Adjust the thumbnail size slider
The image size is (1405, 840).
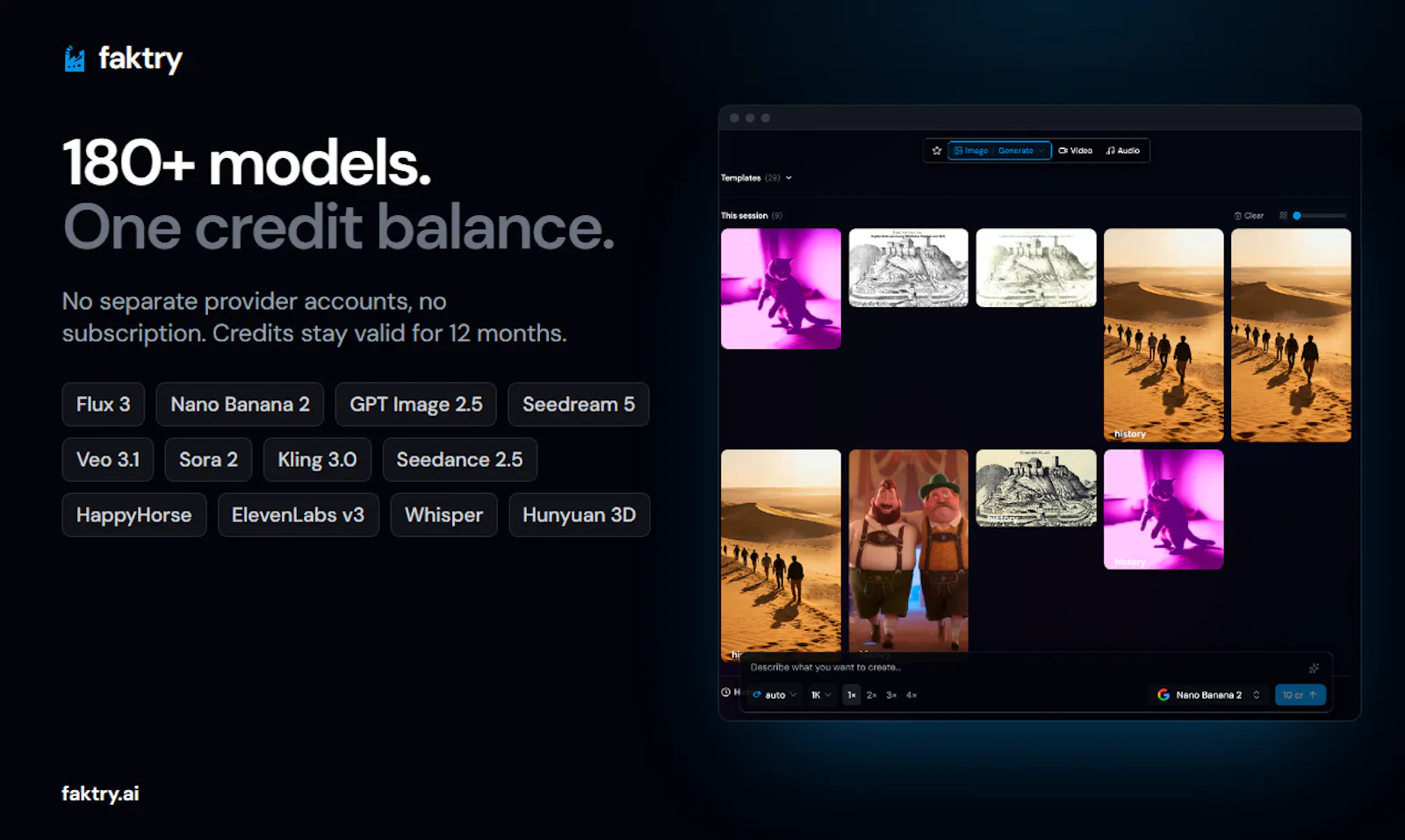[1320, 216]
